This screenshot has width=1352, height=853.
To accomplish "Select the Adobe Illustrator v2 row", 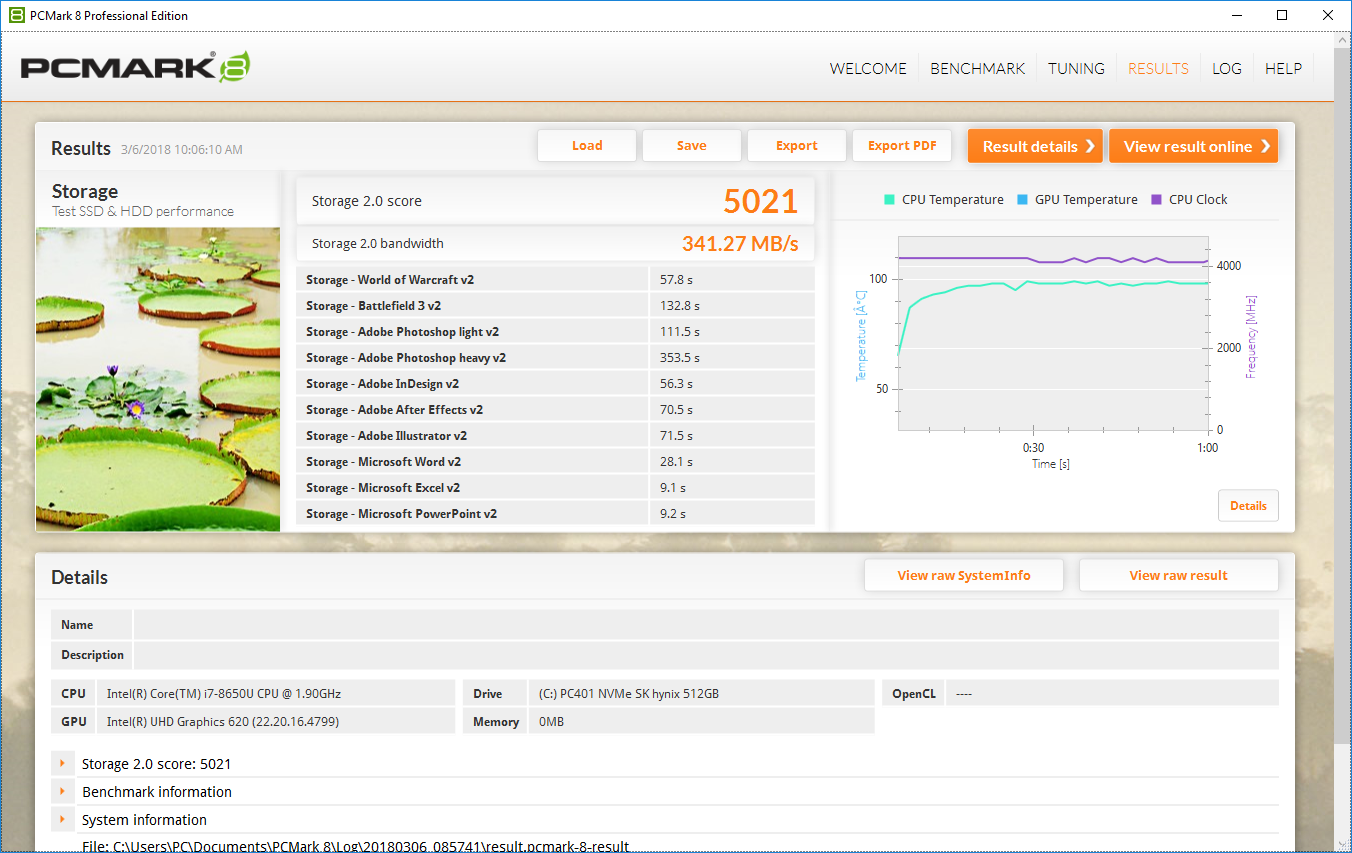I will tap(555, 435).
